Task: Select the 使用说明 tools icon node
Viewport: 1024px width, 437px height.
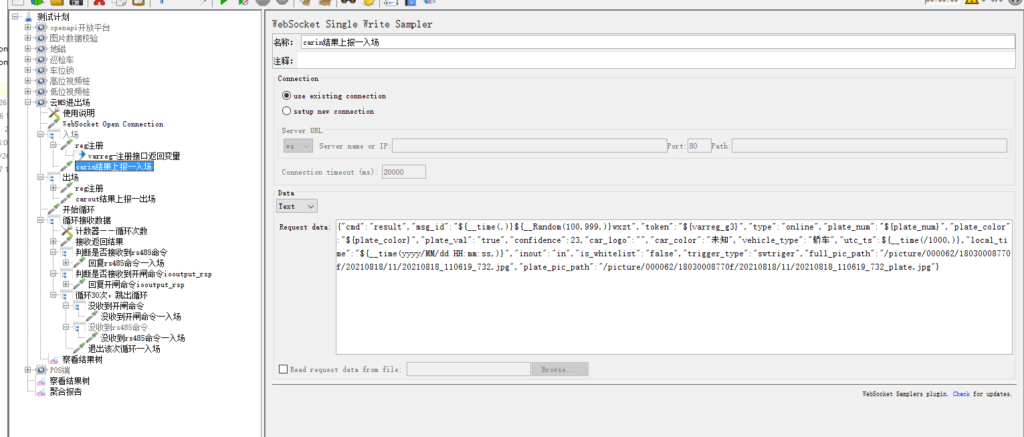Action: 55,113
